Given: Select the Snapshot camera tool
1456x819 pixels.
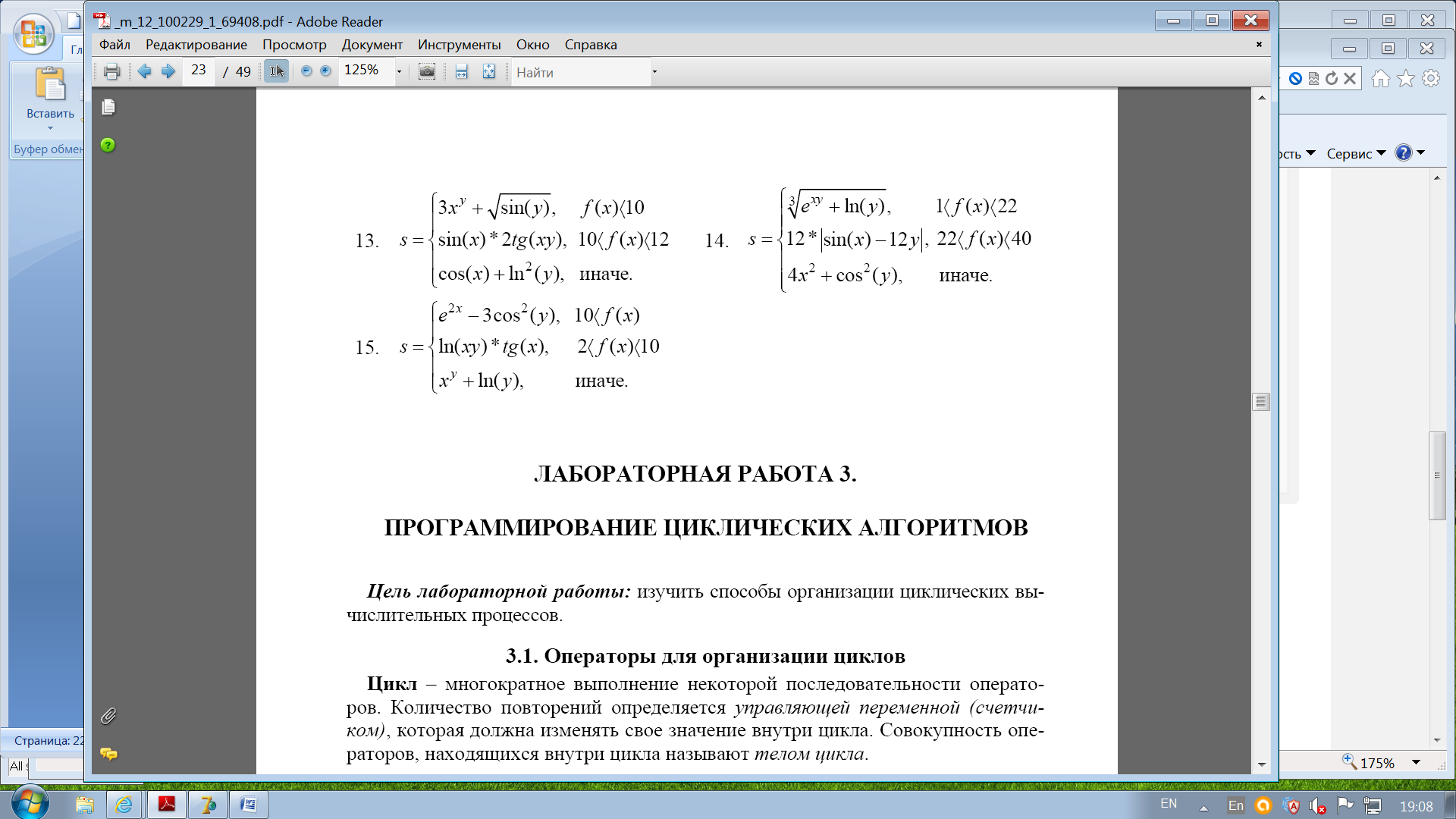Looking at the screenshot, I should click(427, 71).
